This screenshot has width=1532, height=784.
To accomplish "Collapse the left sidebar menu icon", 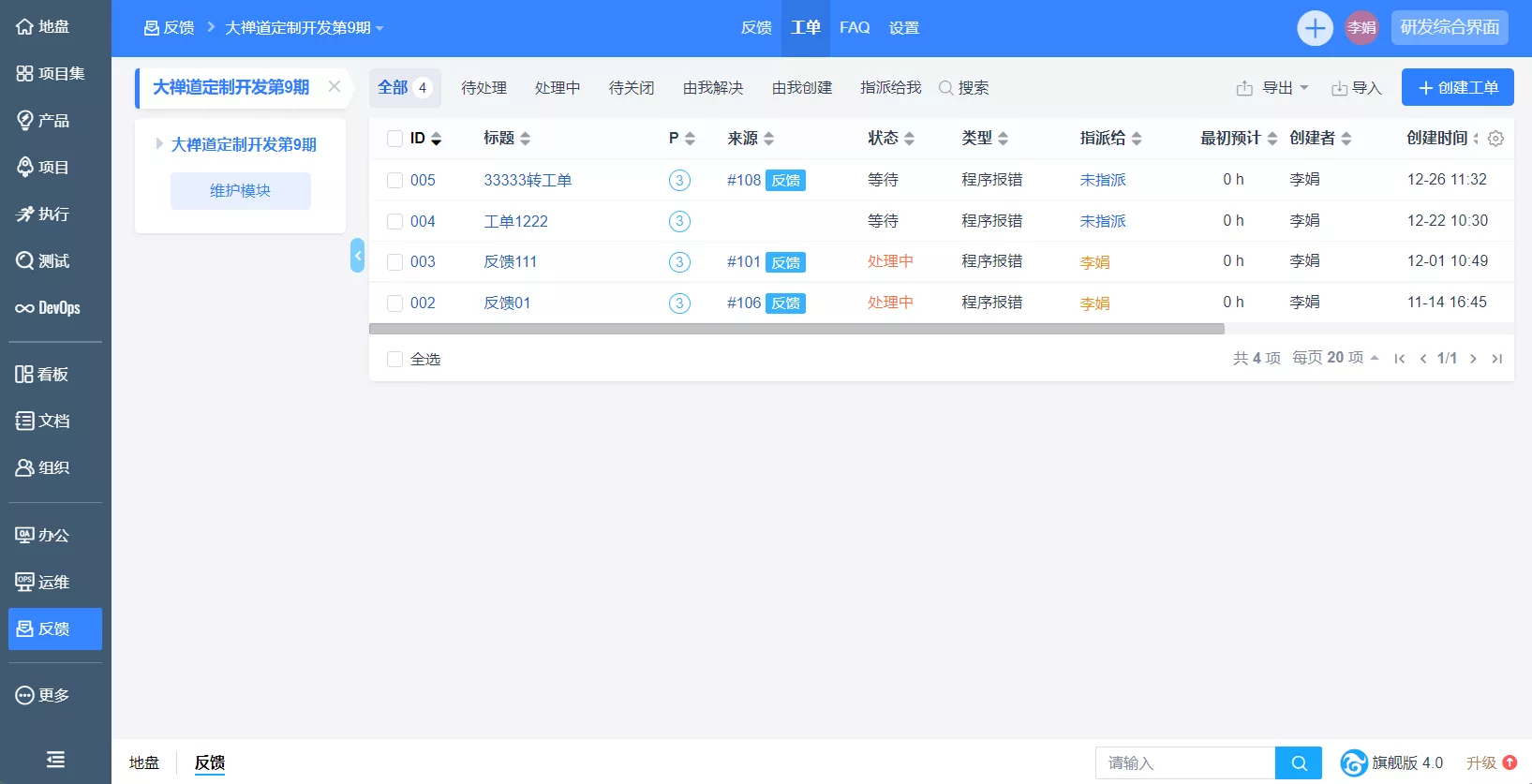I will point(55,760).
